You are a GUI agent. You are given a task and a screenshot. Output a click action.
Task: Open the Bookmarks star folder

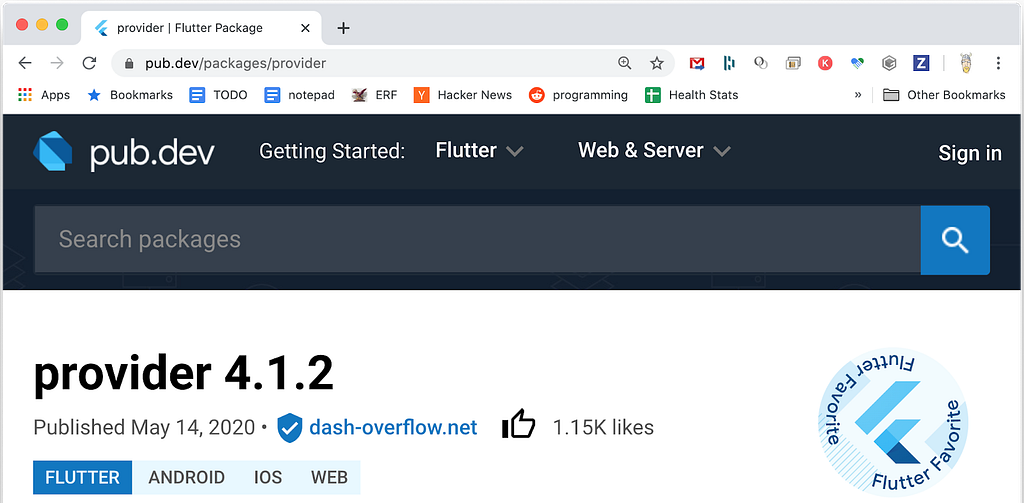(130, 95)
